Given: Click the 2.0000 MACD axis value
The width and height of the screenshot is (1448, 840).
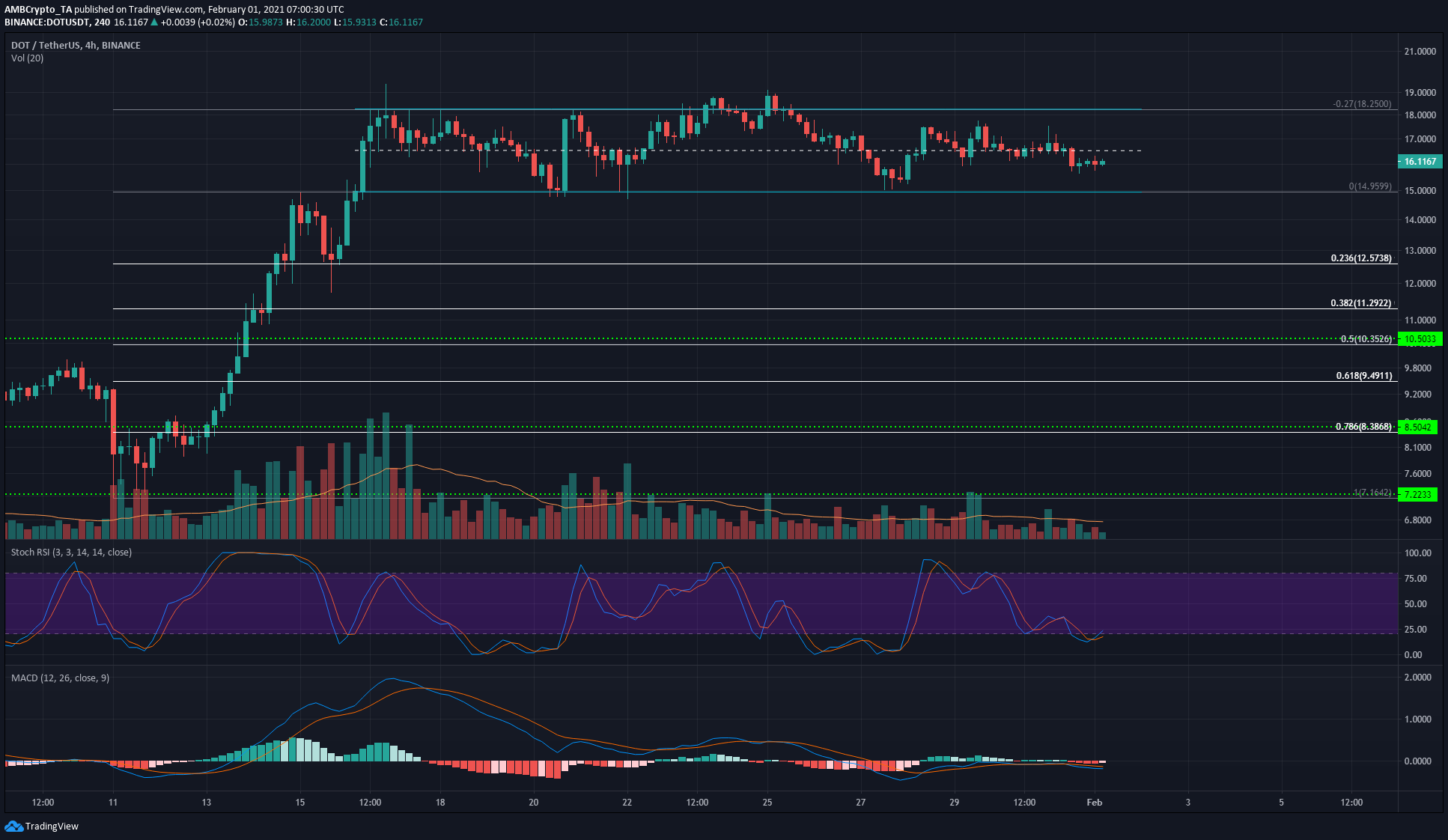Looking at the screenshot, I should coord(1417,678).
